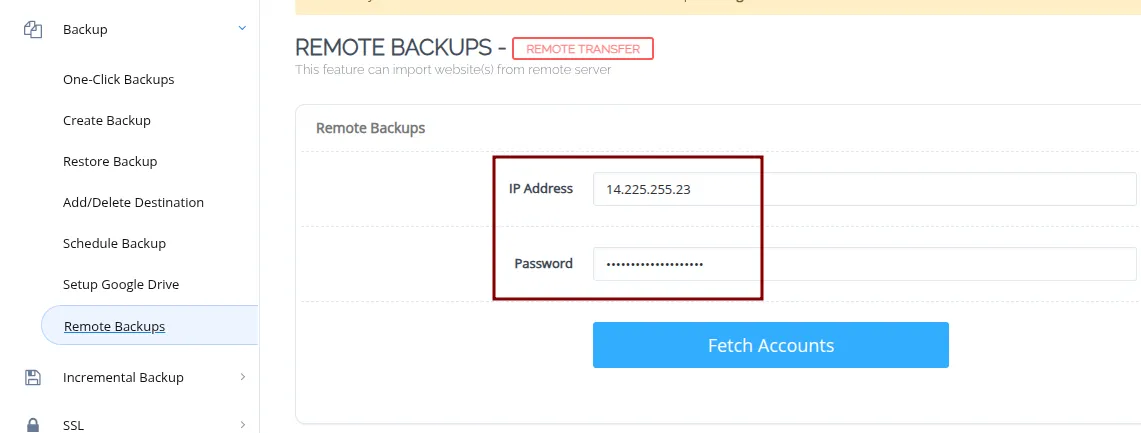Screen dimensions: 1141x433
Task: Open One-Click Backups page
Action: pos(118,80)
